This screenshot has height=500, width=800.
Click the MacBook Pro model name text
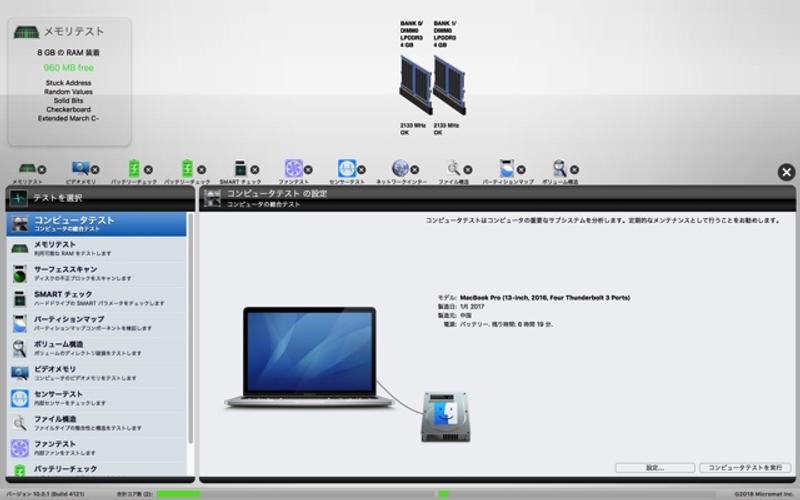pos(544,297)
